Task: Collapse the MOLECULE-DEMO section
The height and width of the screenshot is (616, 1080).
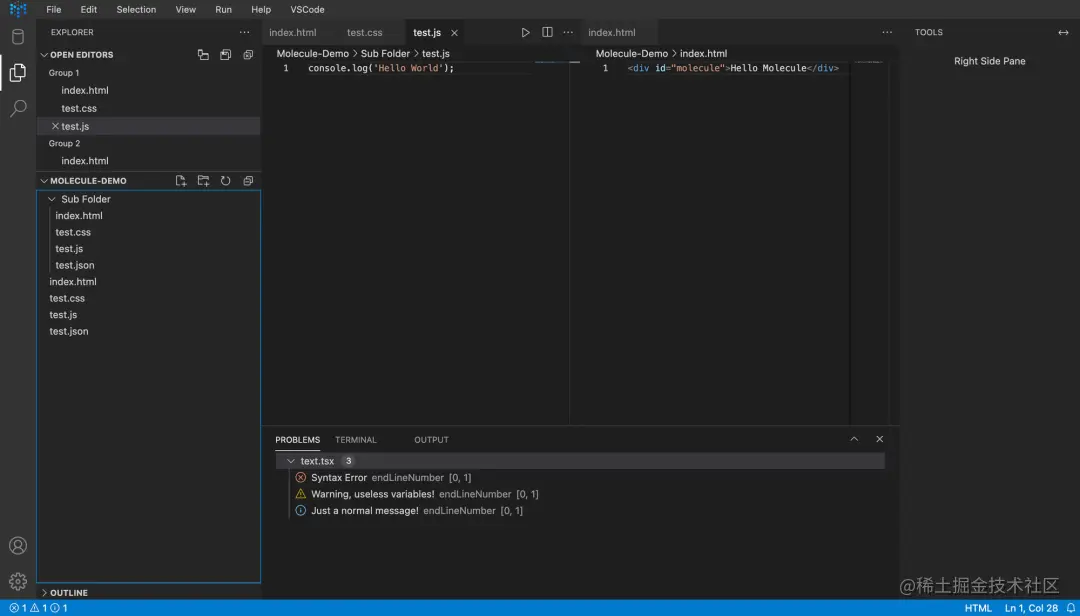Action: pos(44,181)
